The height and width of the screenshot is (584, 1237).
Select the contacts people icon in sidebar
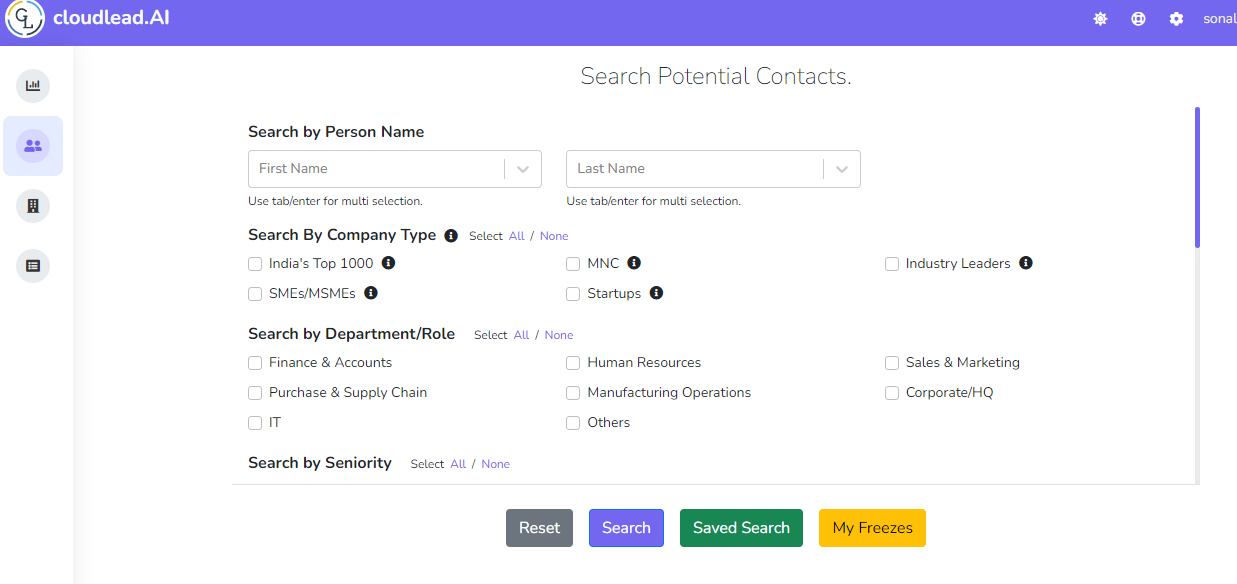click(33, 146)
